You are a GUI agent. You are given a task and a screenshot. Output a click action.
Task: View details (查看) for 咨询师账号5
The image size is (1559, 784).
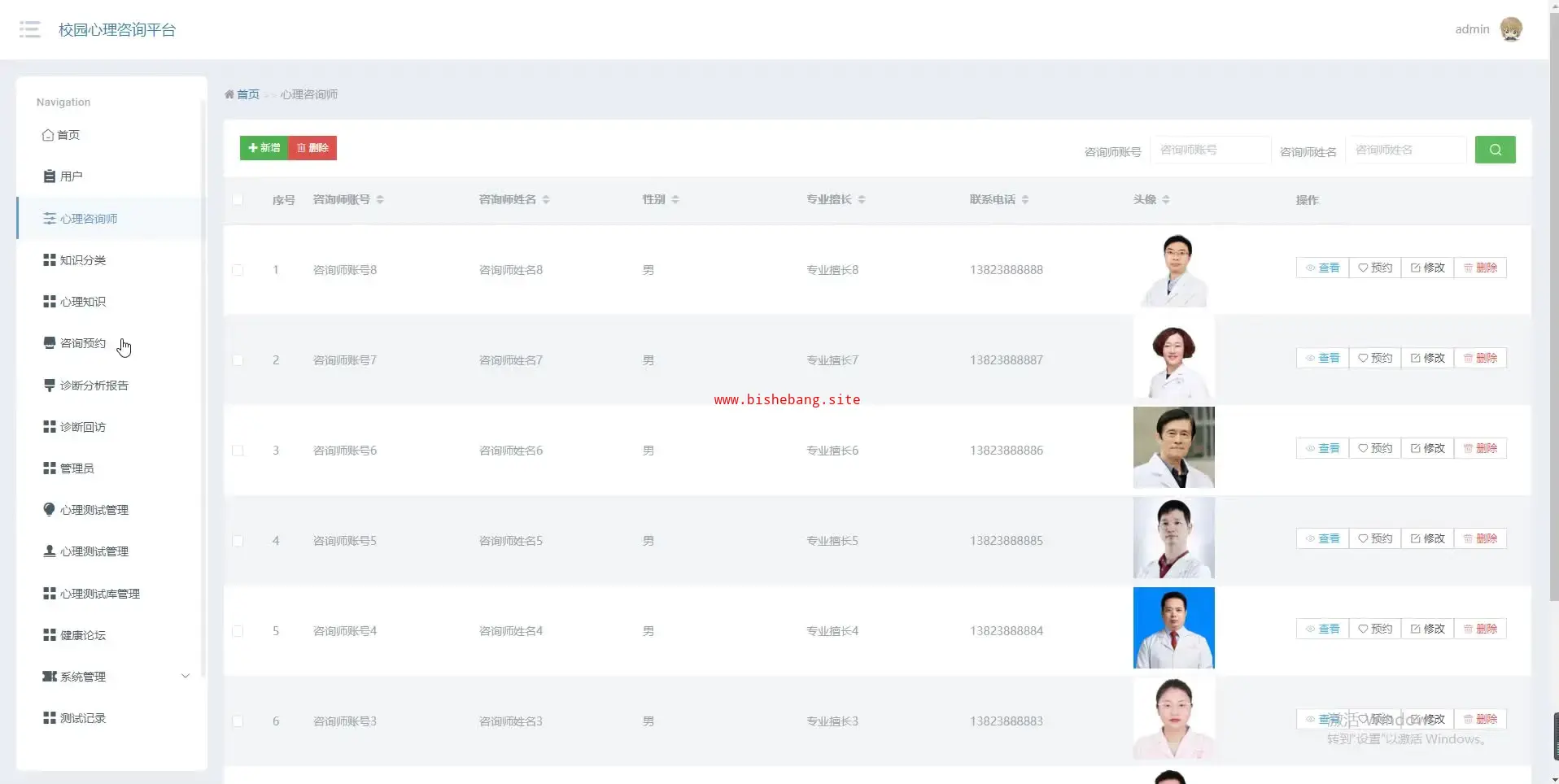click(1322, 538)
